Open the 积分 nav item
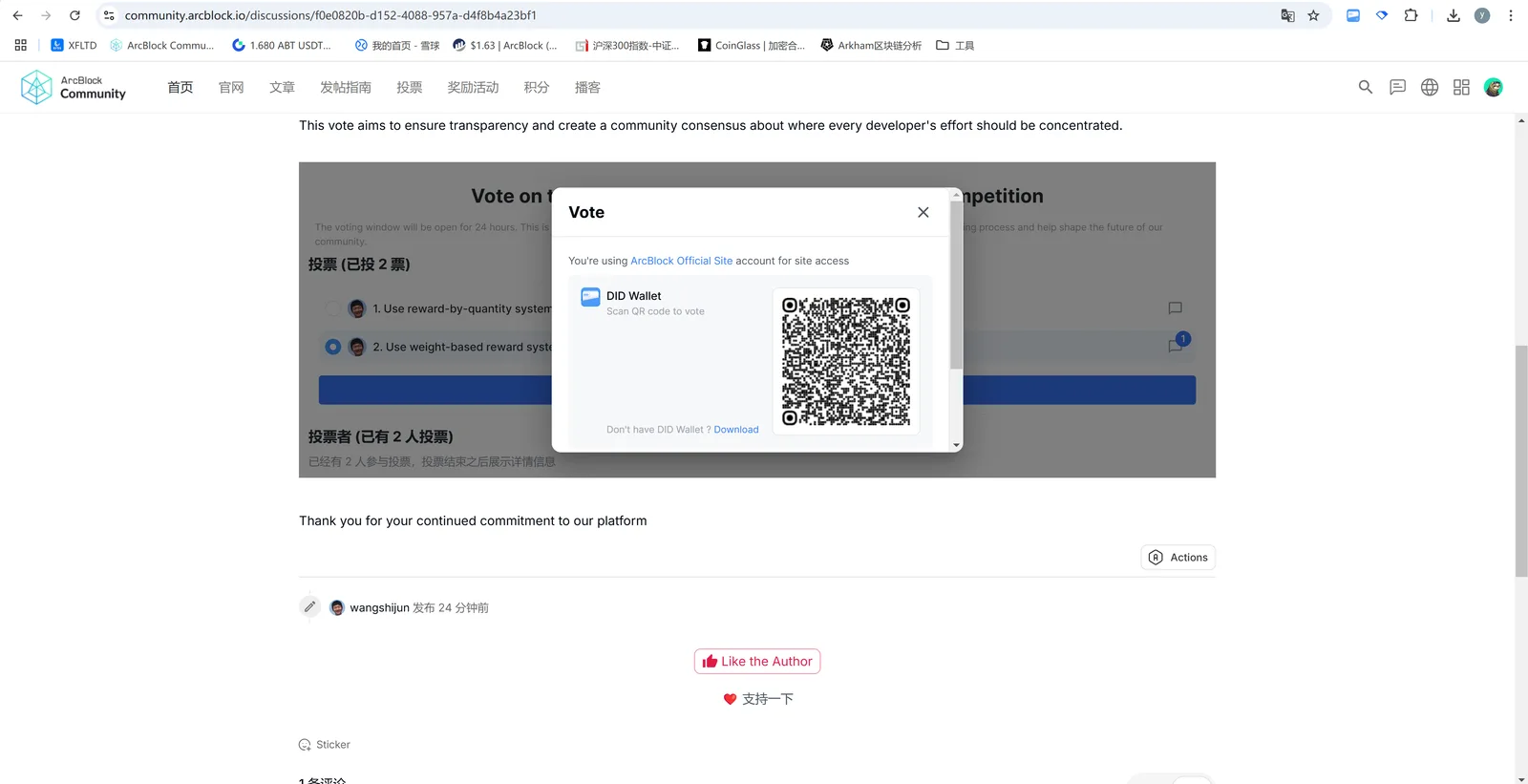This screenshot has width=1528, height=784. pos(537,87)
